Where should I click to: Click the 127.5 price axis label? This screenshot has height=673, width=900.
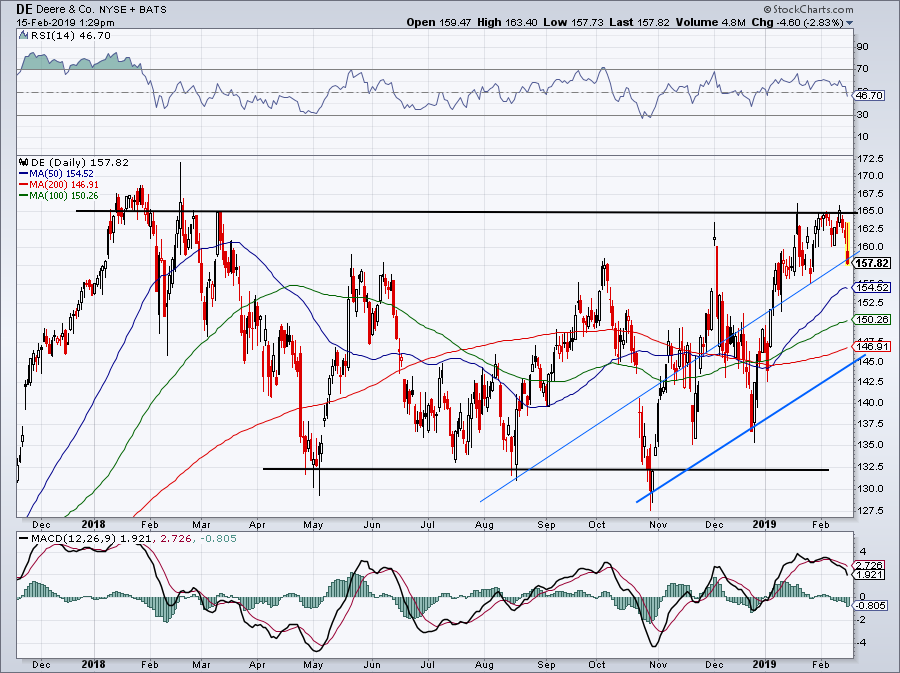click(x=870, y=510)
